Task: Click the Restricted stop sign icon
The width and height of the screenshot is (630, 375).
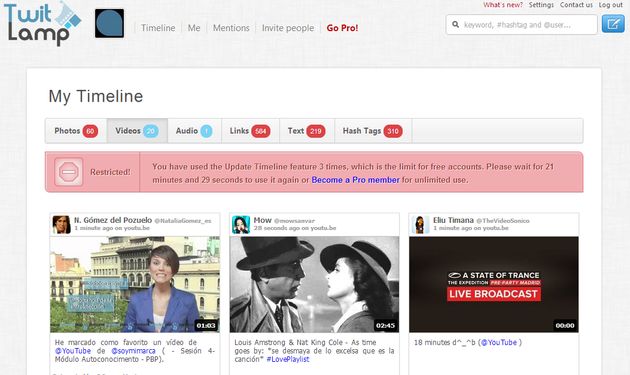Action: coord(69,172)
